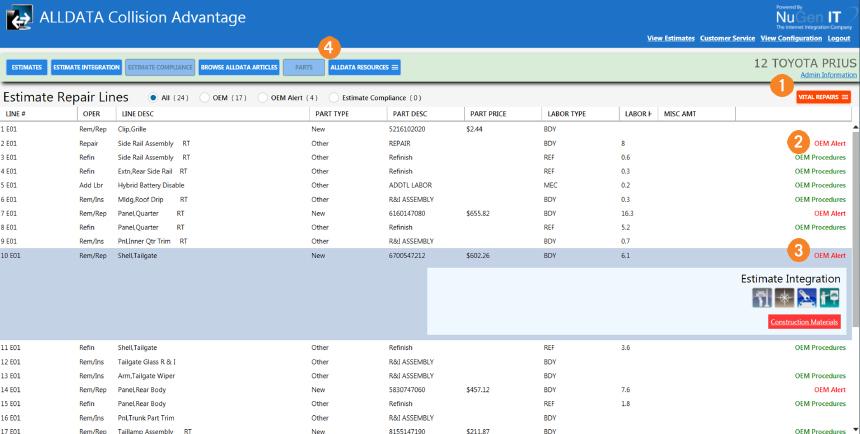Click the '$457.12' part price

point(478,390)
